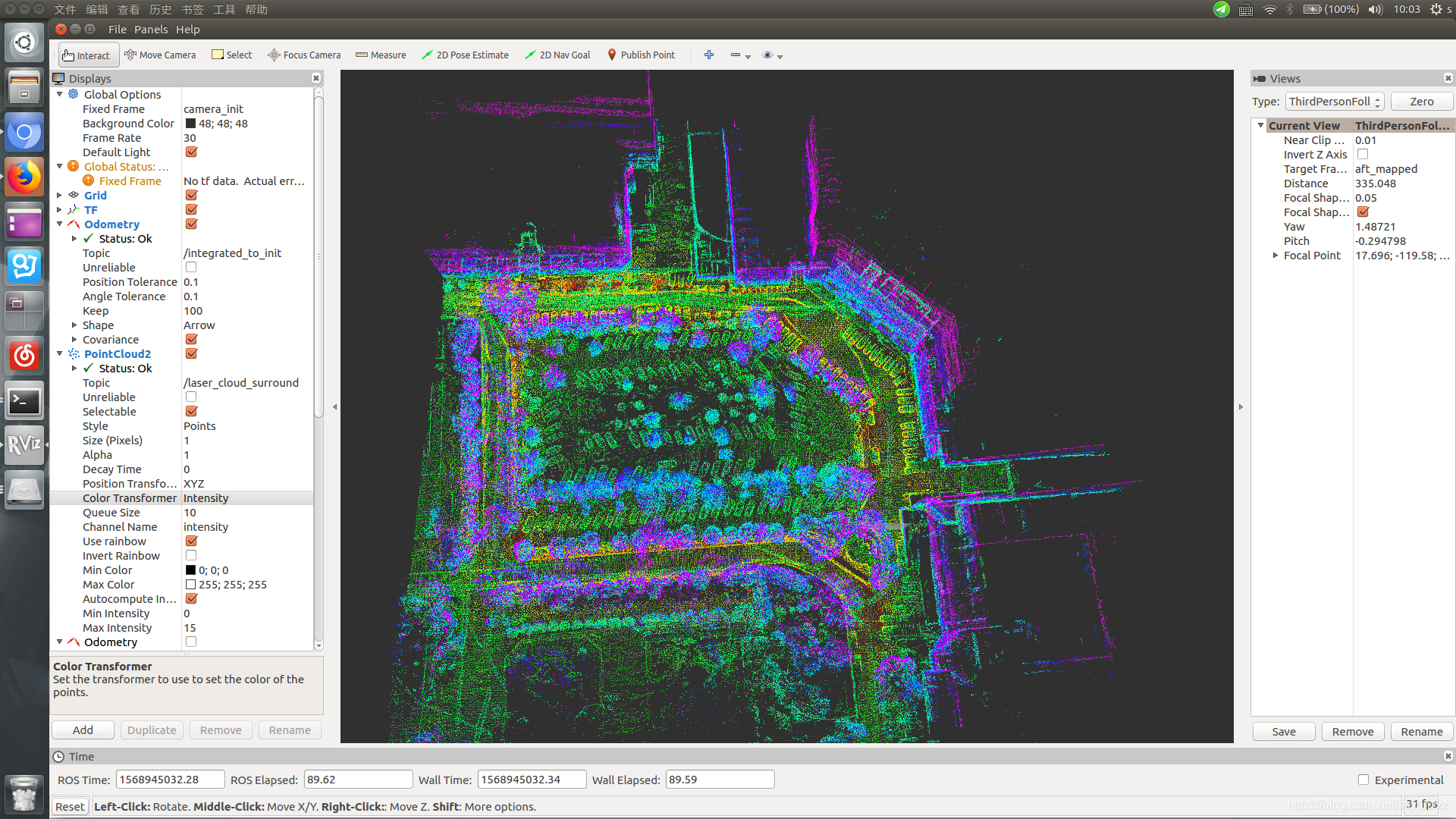Open the Help menu
Screen dimensions: 1456x819
[x=187, y=30]
